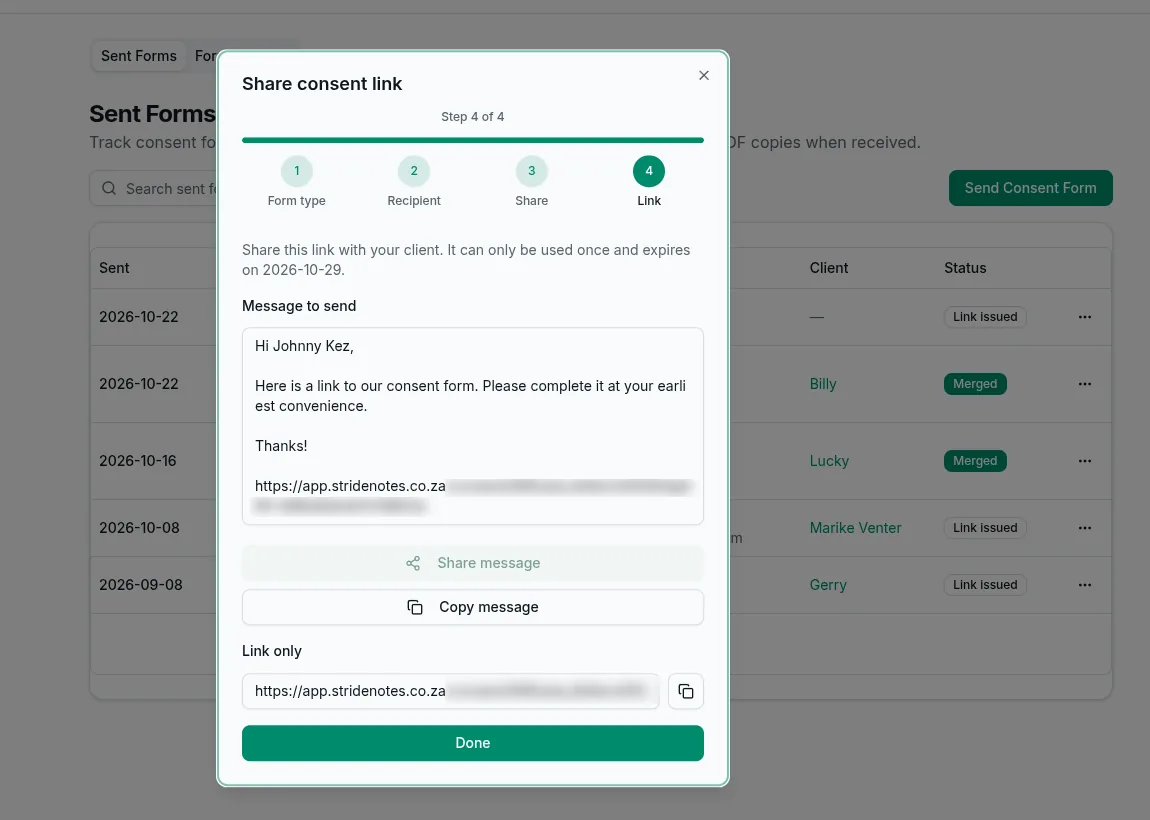Screen dimensions: 1150x820
Task: Click the share icon in Share message button
Action: (x=413, y=563)
